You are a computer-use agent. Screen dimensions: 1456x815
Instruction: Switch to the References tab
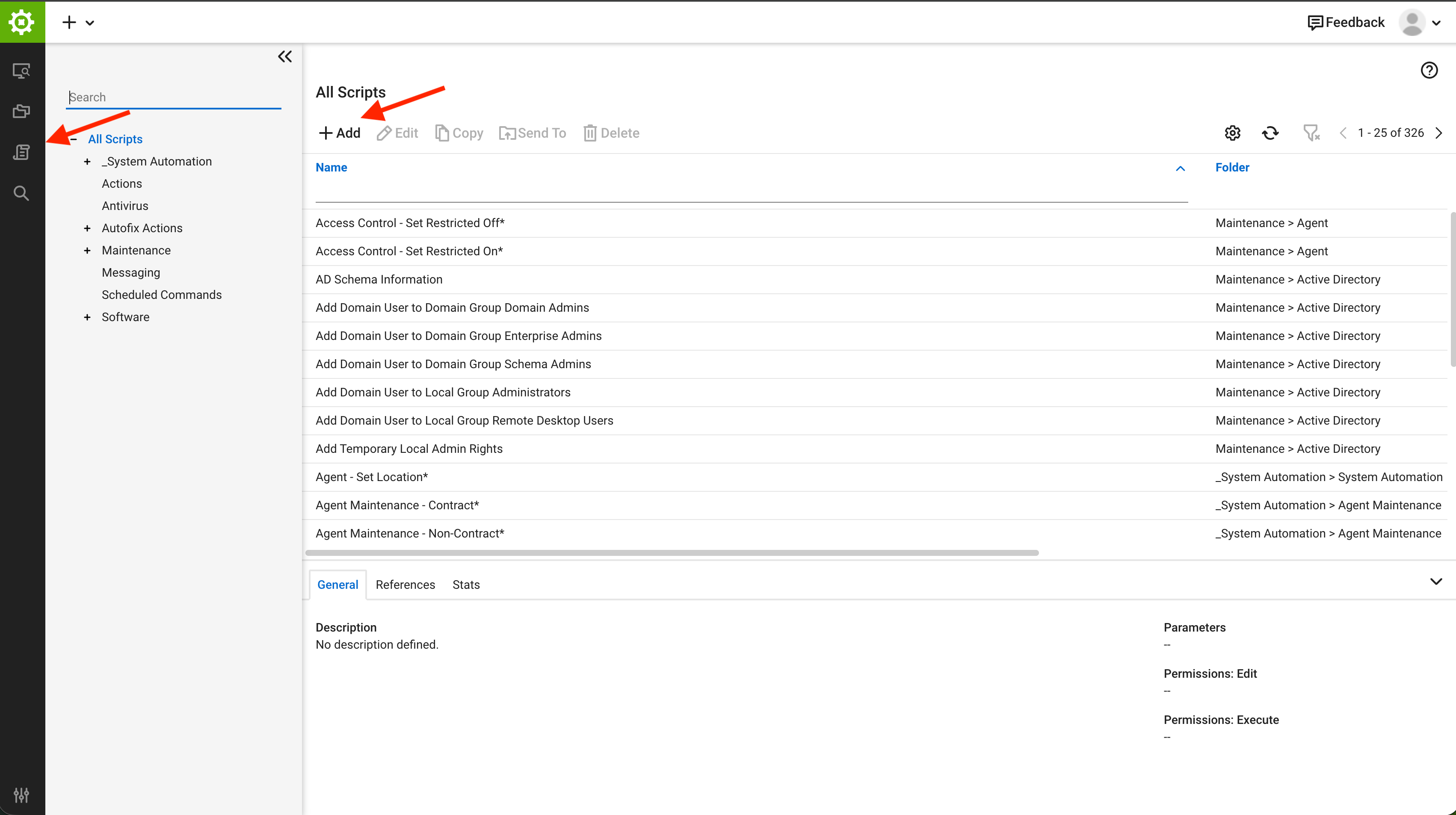(x=405, y=585)
